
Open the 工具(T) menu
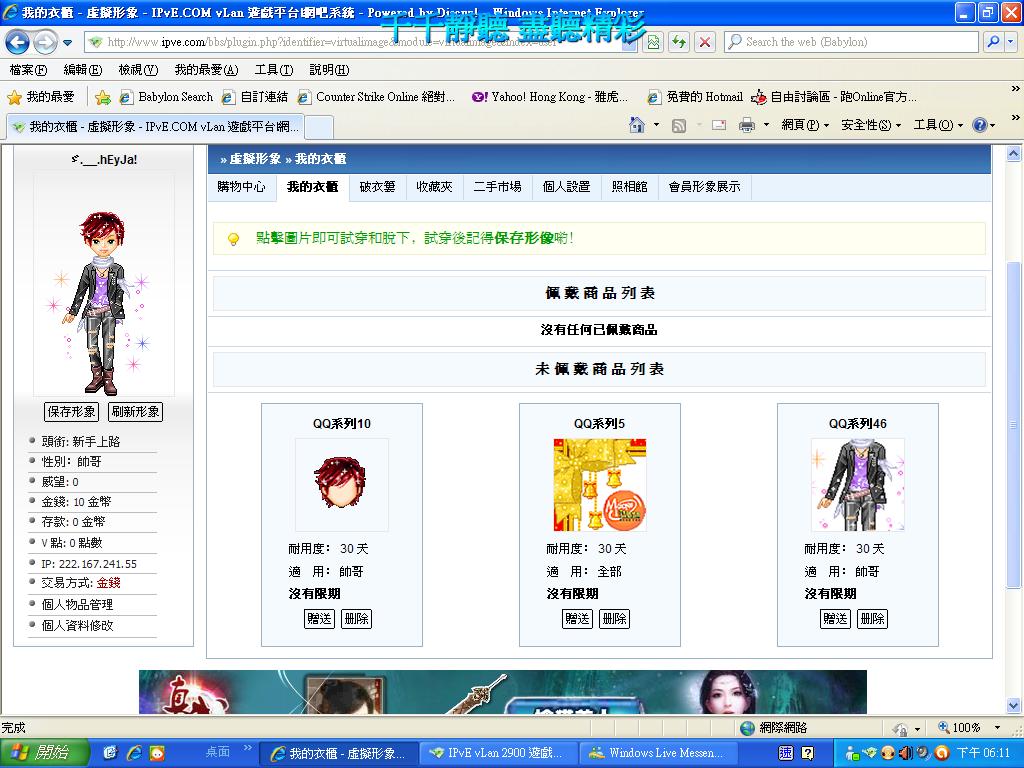click(x=274, y=70)
